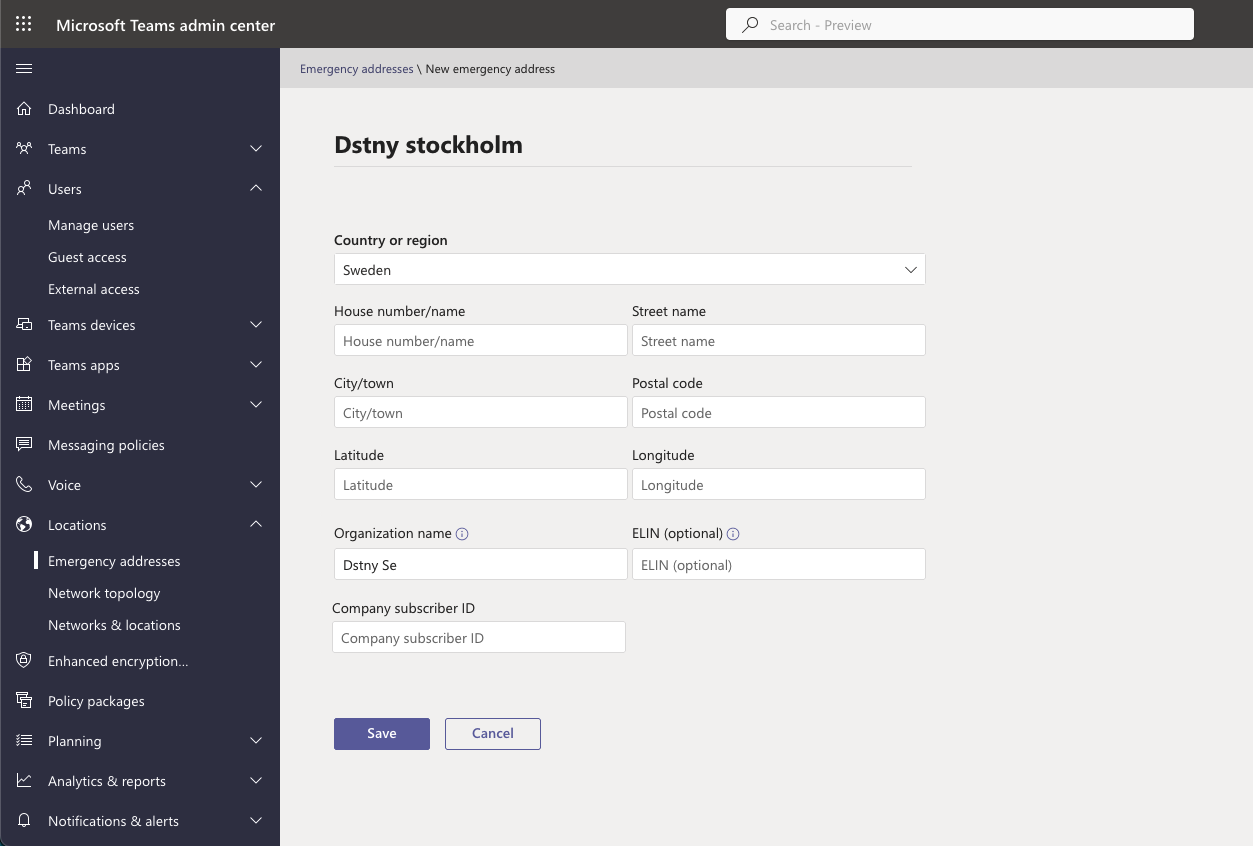Open Messaging policies
This screenshot has width=1253, height=846.
[x=106, y=445]
